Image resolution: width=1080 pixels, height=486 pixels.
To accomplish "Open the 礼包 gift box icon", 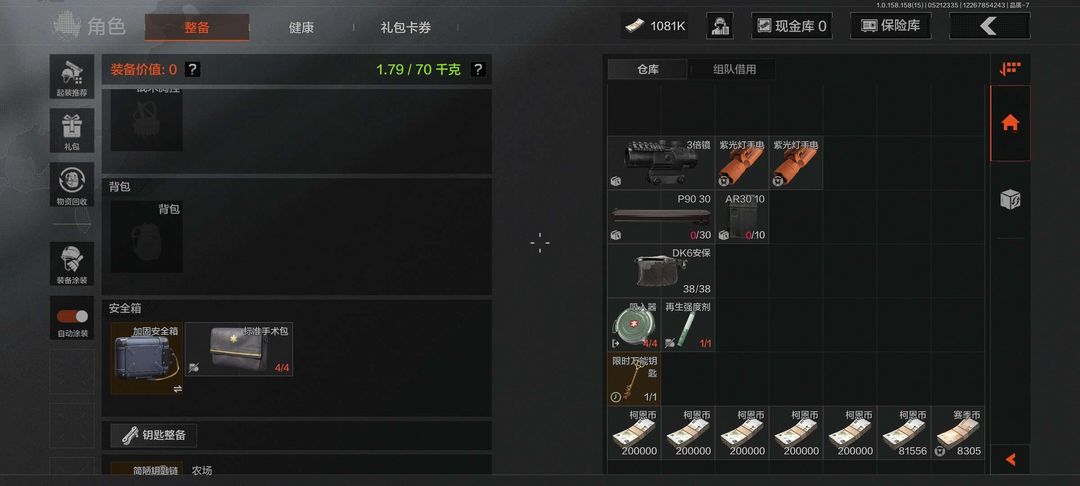I will 72,130.
